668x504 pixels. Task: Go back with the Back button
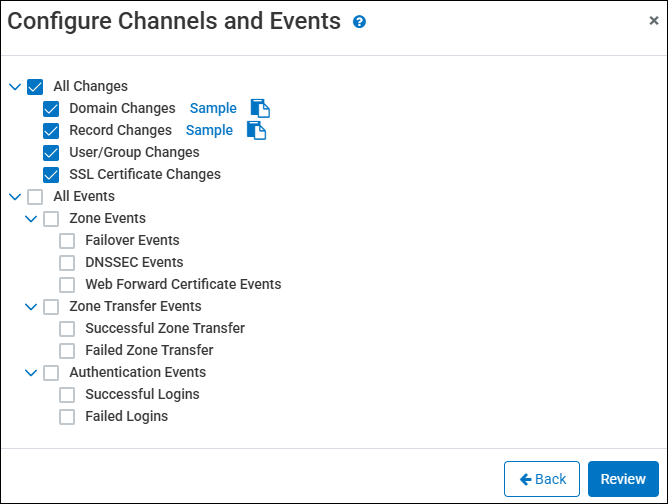click(542, 479)
